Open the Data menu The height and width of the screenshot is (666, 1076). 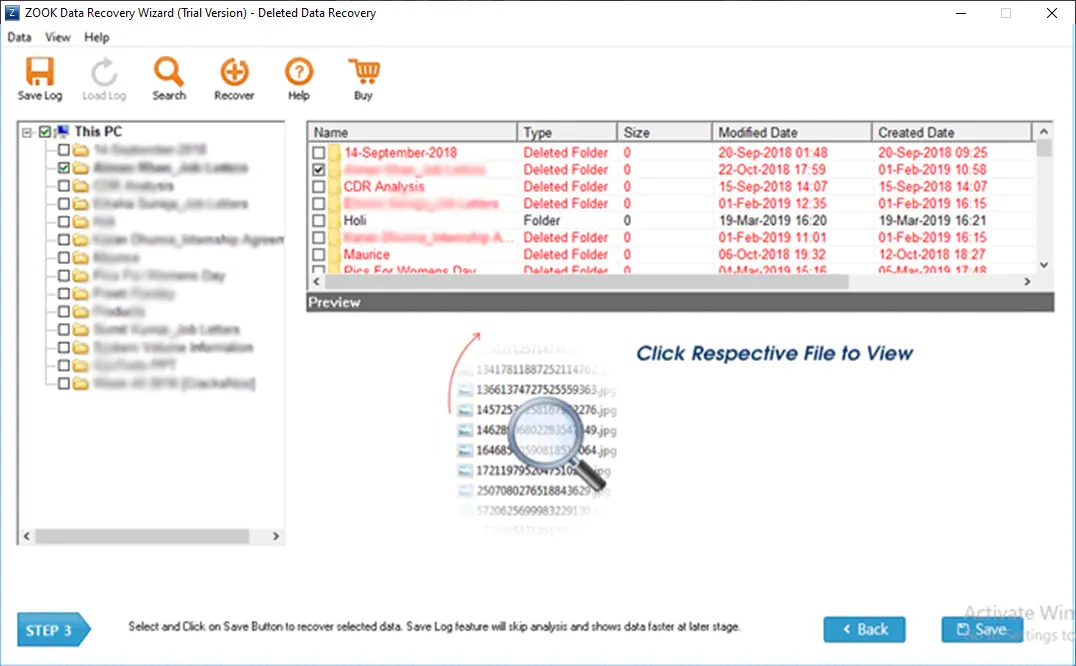[19, 37]
